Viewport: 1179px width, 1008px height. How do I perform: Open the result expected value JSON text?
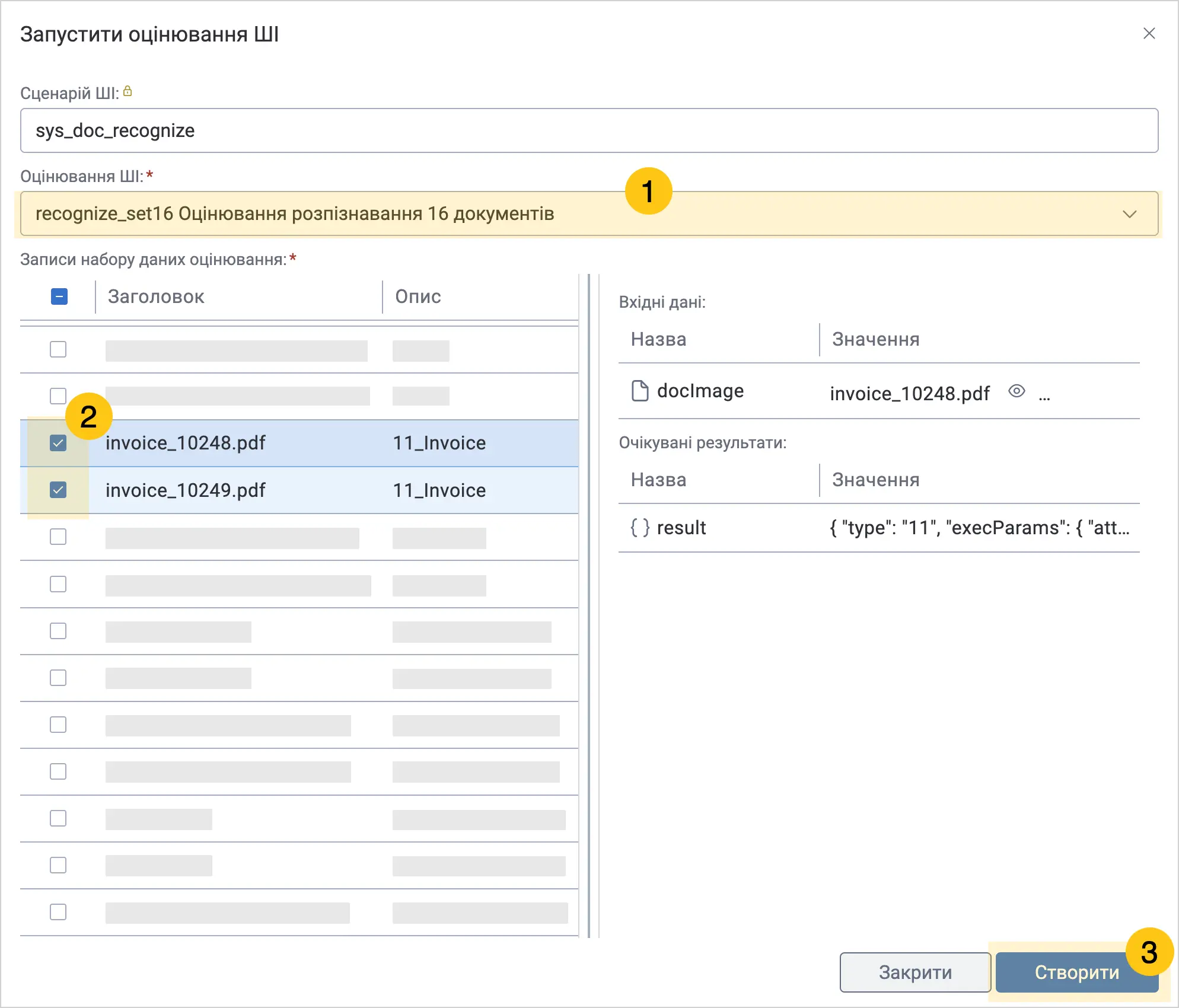(x=979, y=527)
